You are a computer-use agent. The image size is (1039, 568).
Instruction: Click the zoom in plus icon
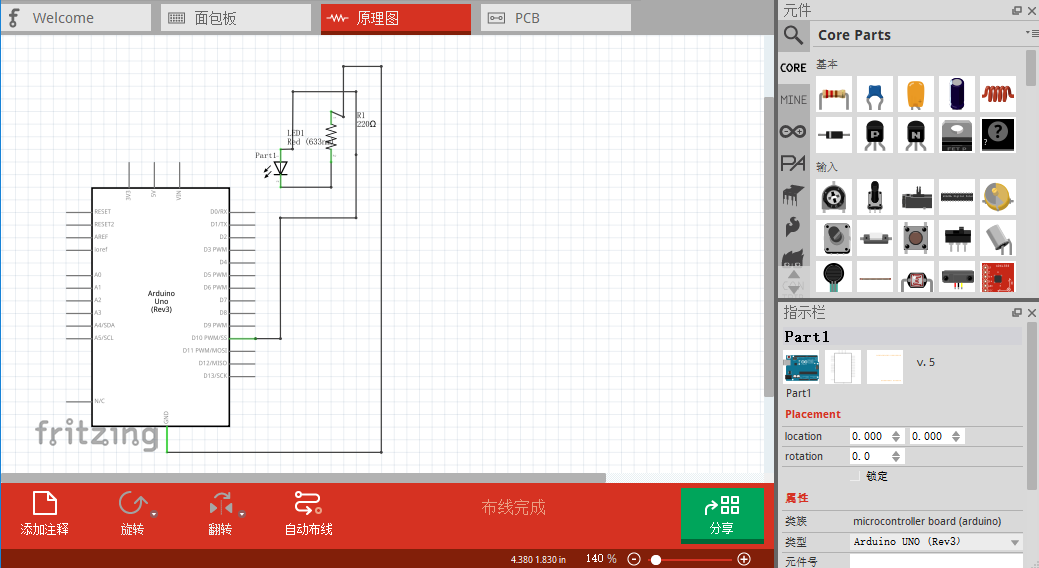point(744,559)
